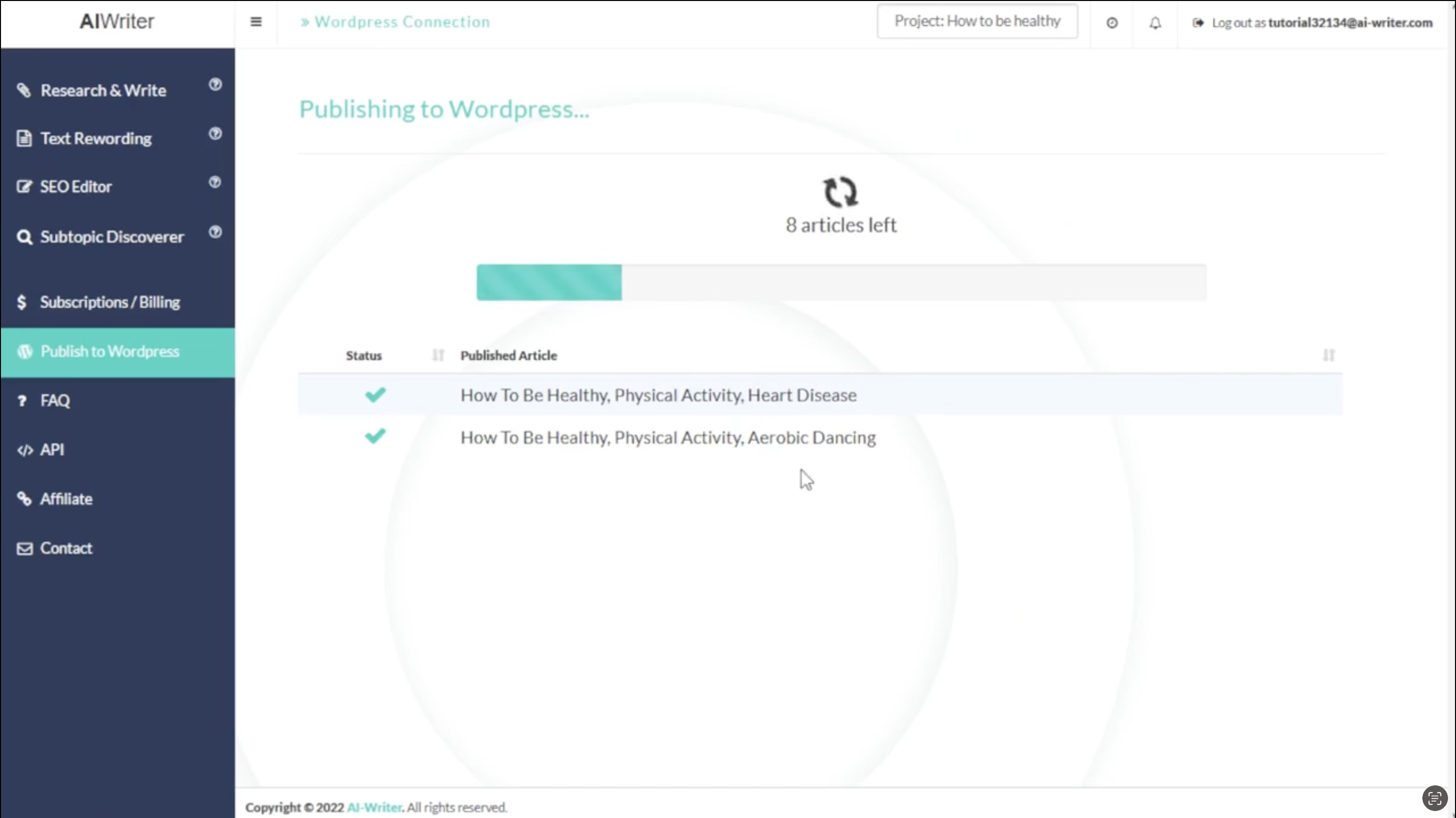Viewport: 1456px width, 818px height.
Task: Click the Contact button in sidebar
Action: click(x=65, y=547)
